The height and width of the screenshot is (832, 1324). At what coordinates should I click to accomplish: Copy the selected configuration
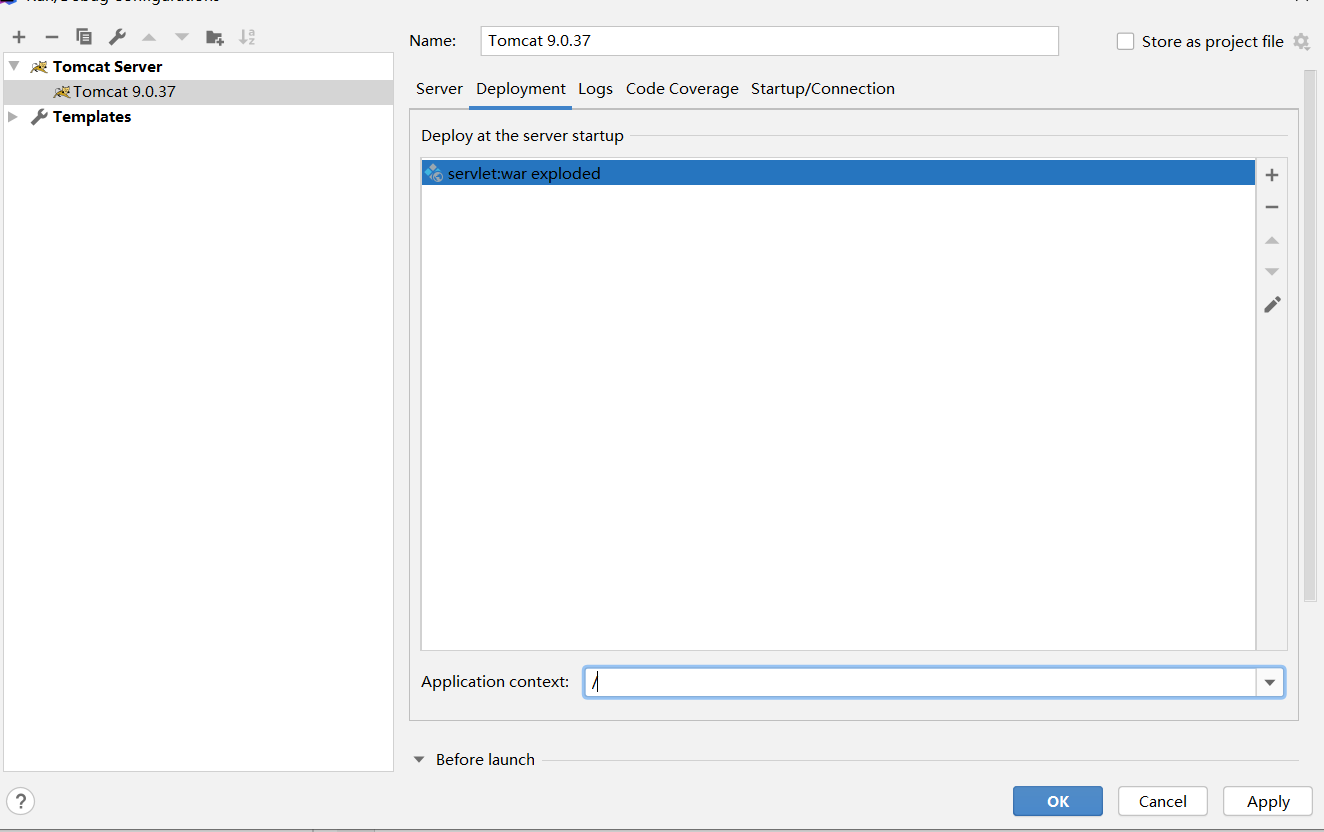click(x=84, y=37)
